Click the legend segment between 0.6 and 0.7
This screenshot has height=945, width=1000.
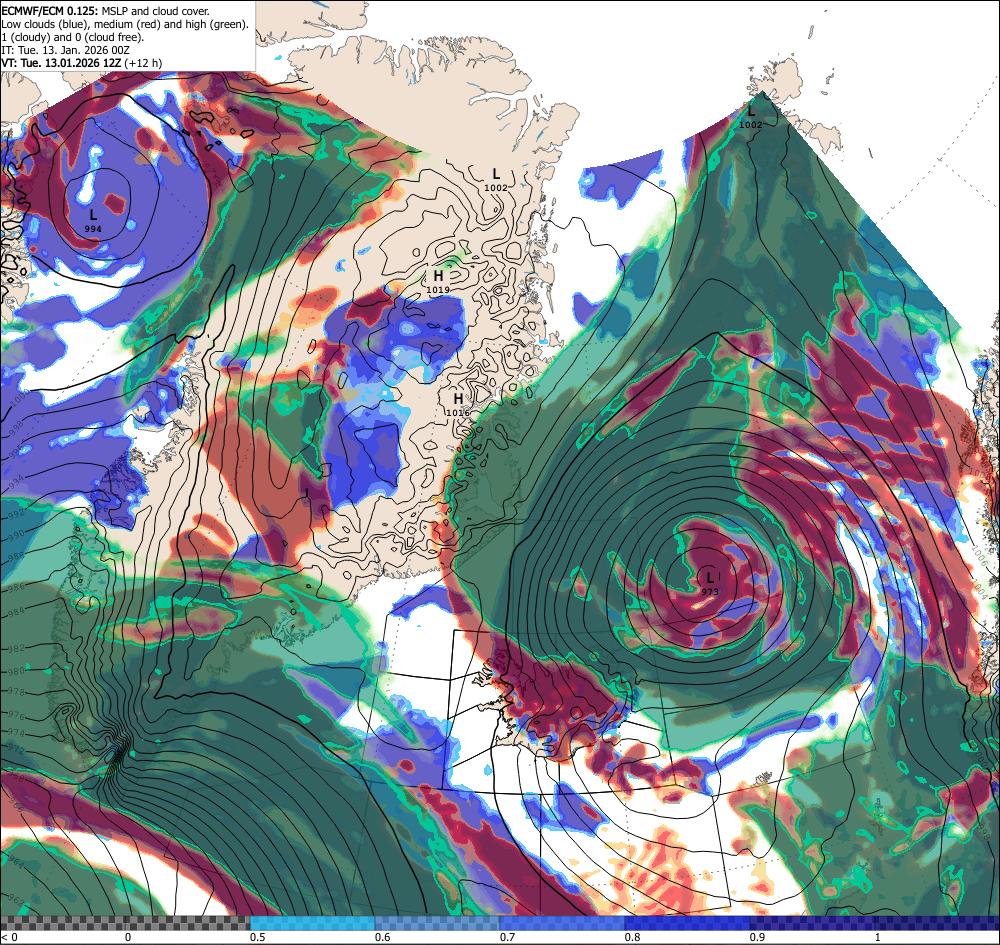tap(438, 923)
